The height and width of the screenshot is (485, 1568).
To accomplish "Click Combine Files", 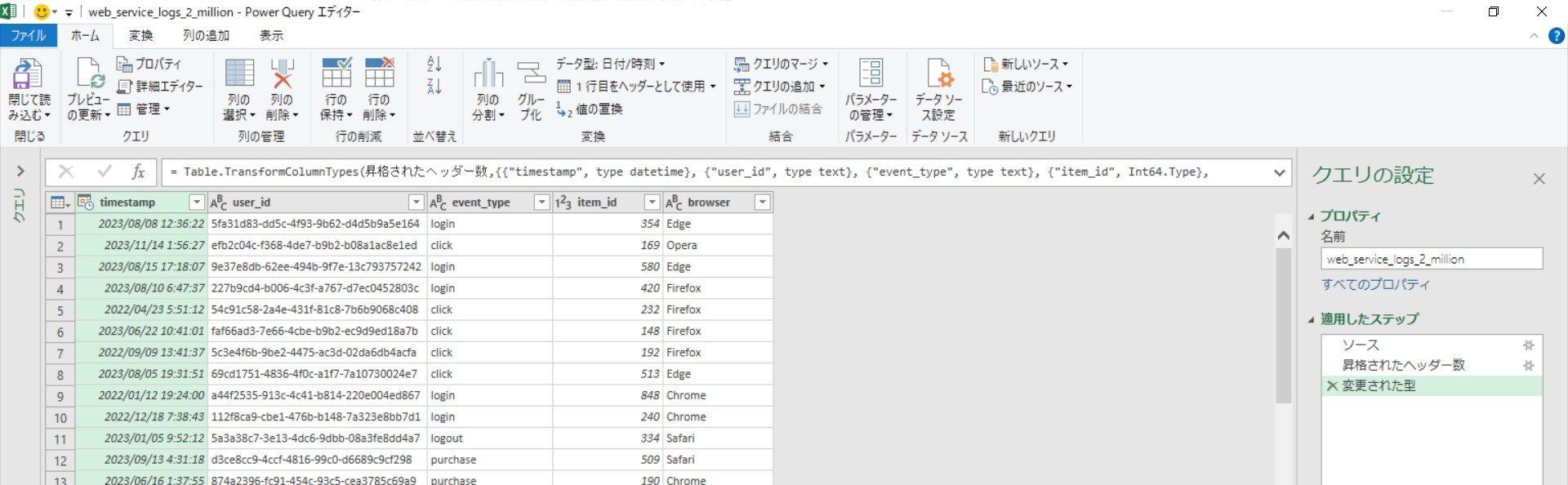I will (x=778, y=109).
